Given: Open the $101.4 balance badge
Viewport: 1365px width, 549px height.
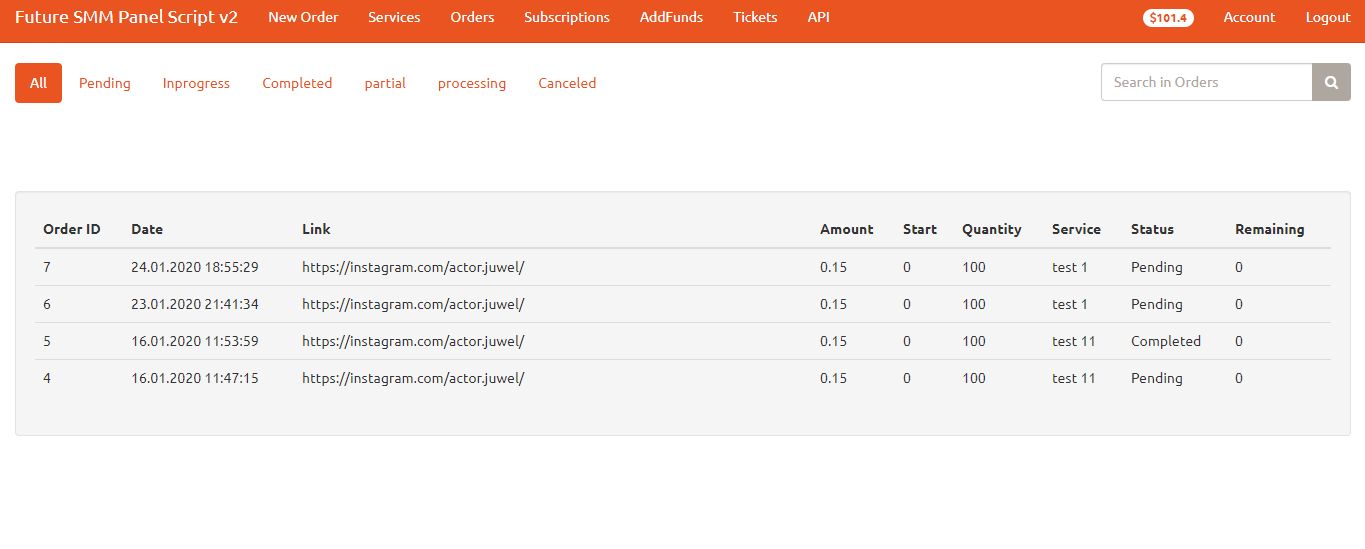Looking at the screenshot, I should pyautogui.click(x=1168, y=18).
